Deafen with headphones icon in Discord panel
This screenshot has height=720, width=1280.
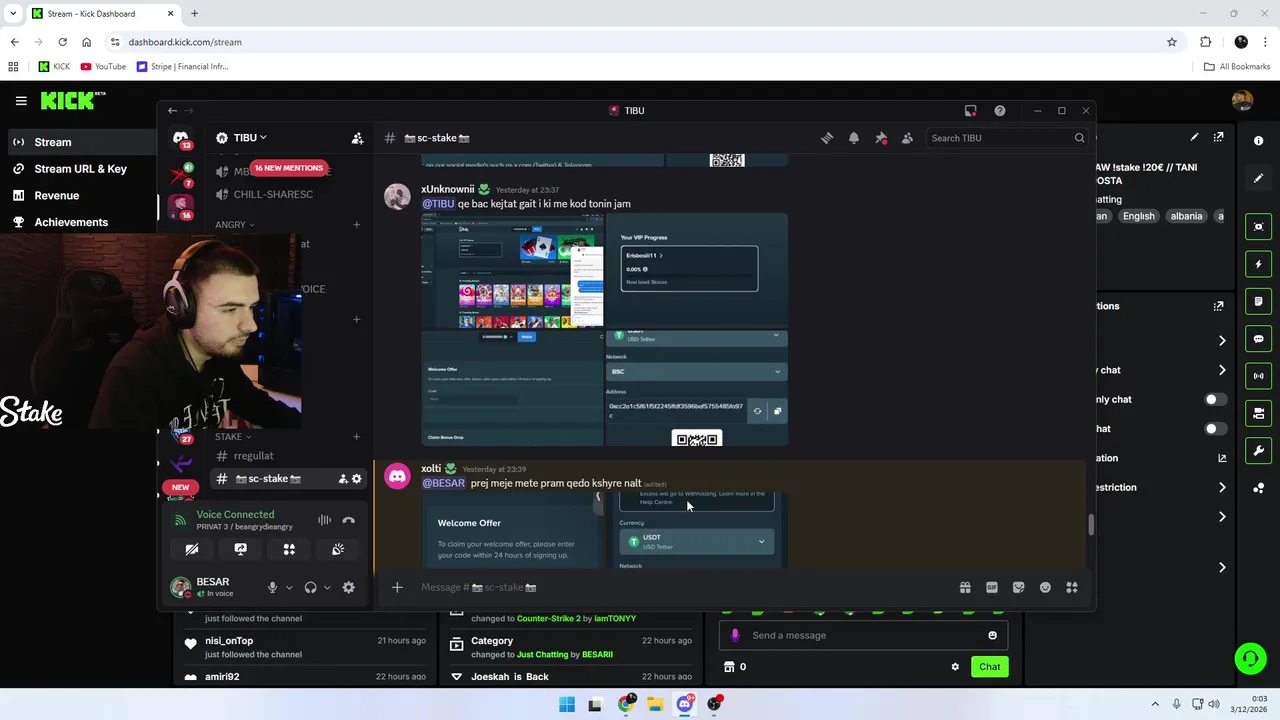click(x=310, y=588)
